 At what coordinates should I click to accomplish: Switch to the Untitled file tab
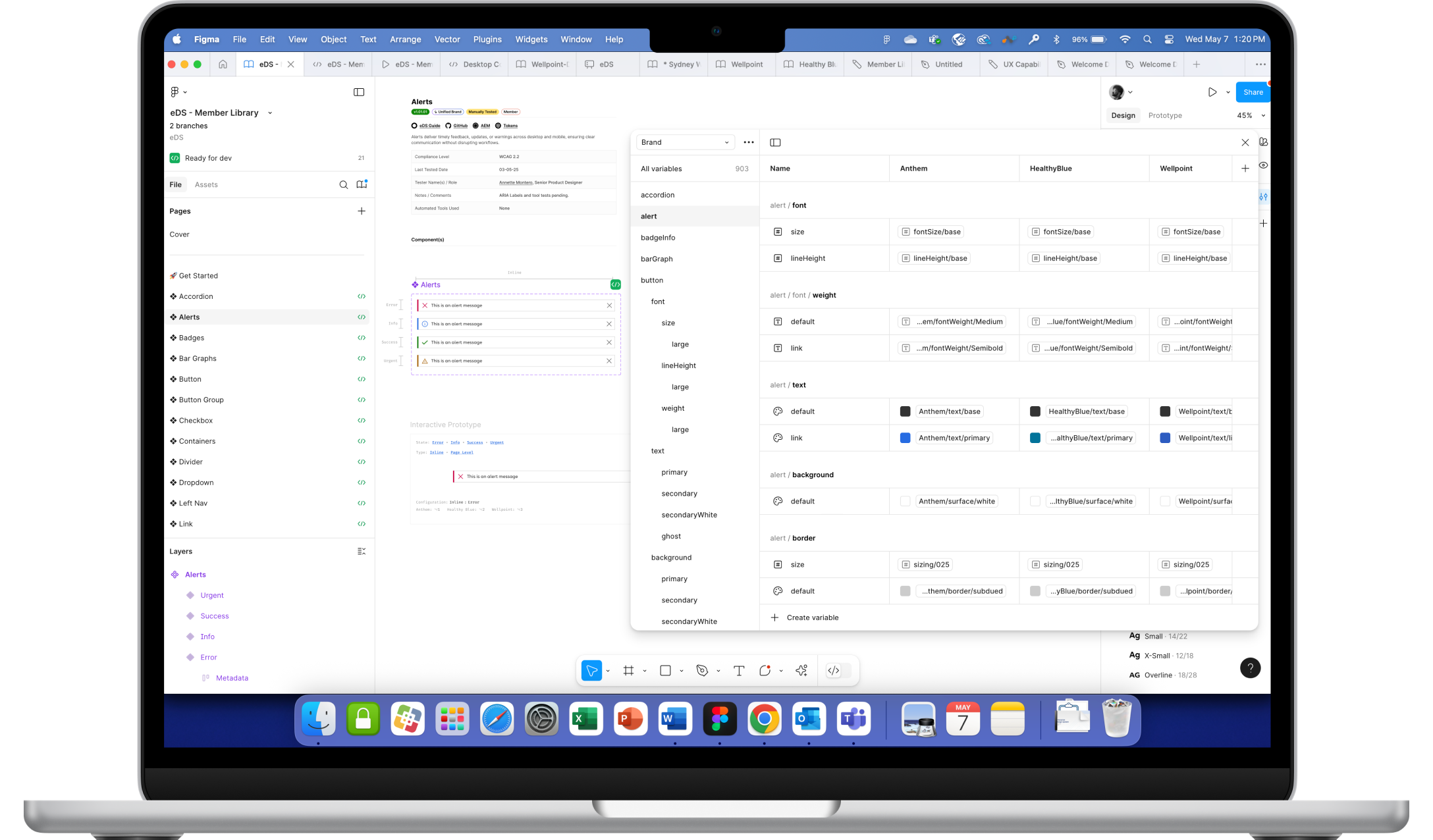click(946, 65)
